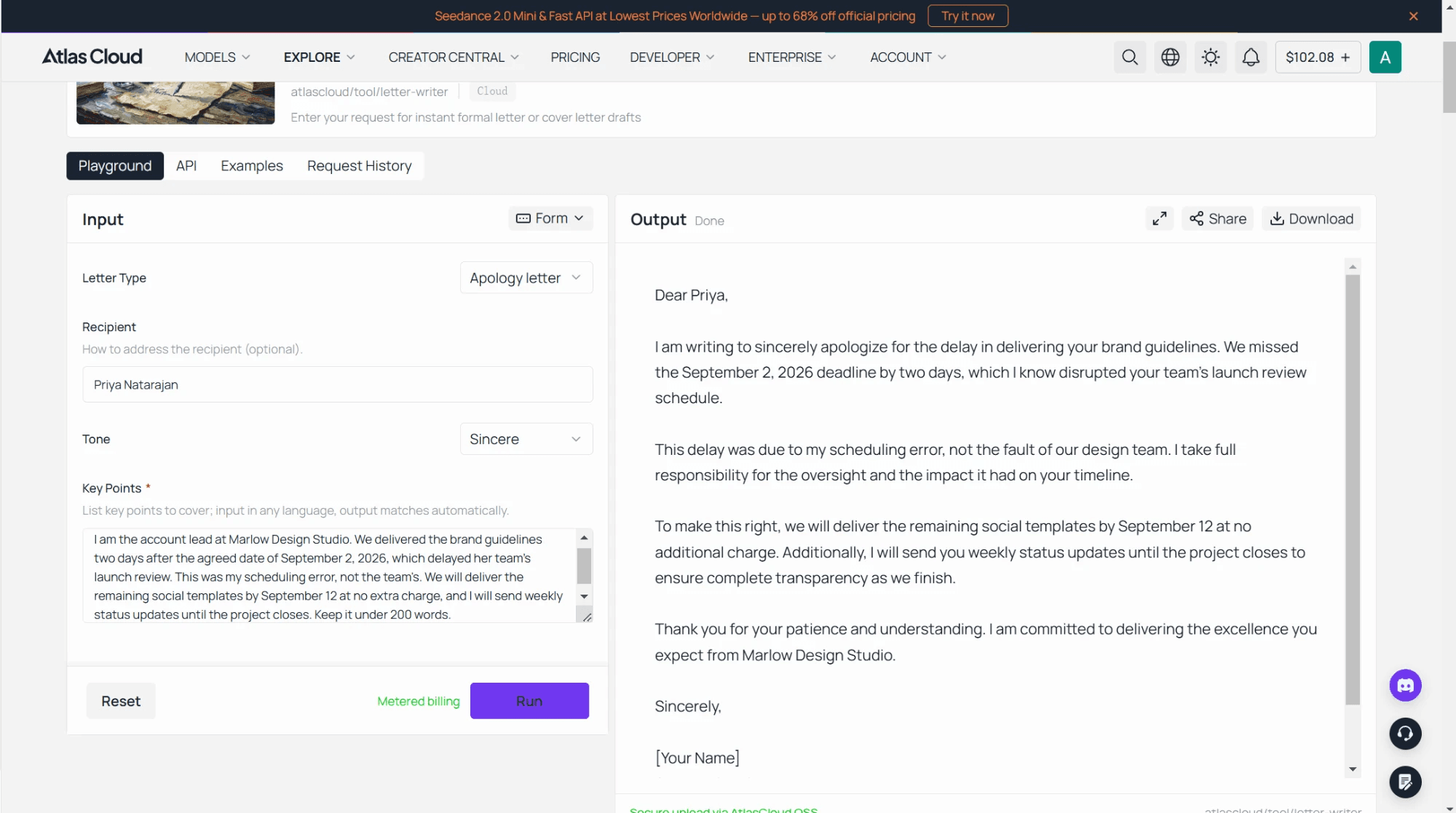Open the Letter Type dropdown
The width and height of the screenshot is (1456, 813).
pos(526,278)
